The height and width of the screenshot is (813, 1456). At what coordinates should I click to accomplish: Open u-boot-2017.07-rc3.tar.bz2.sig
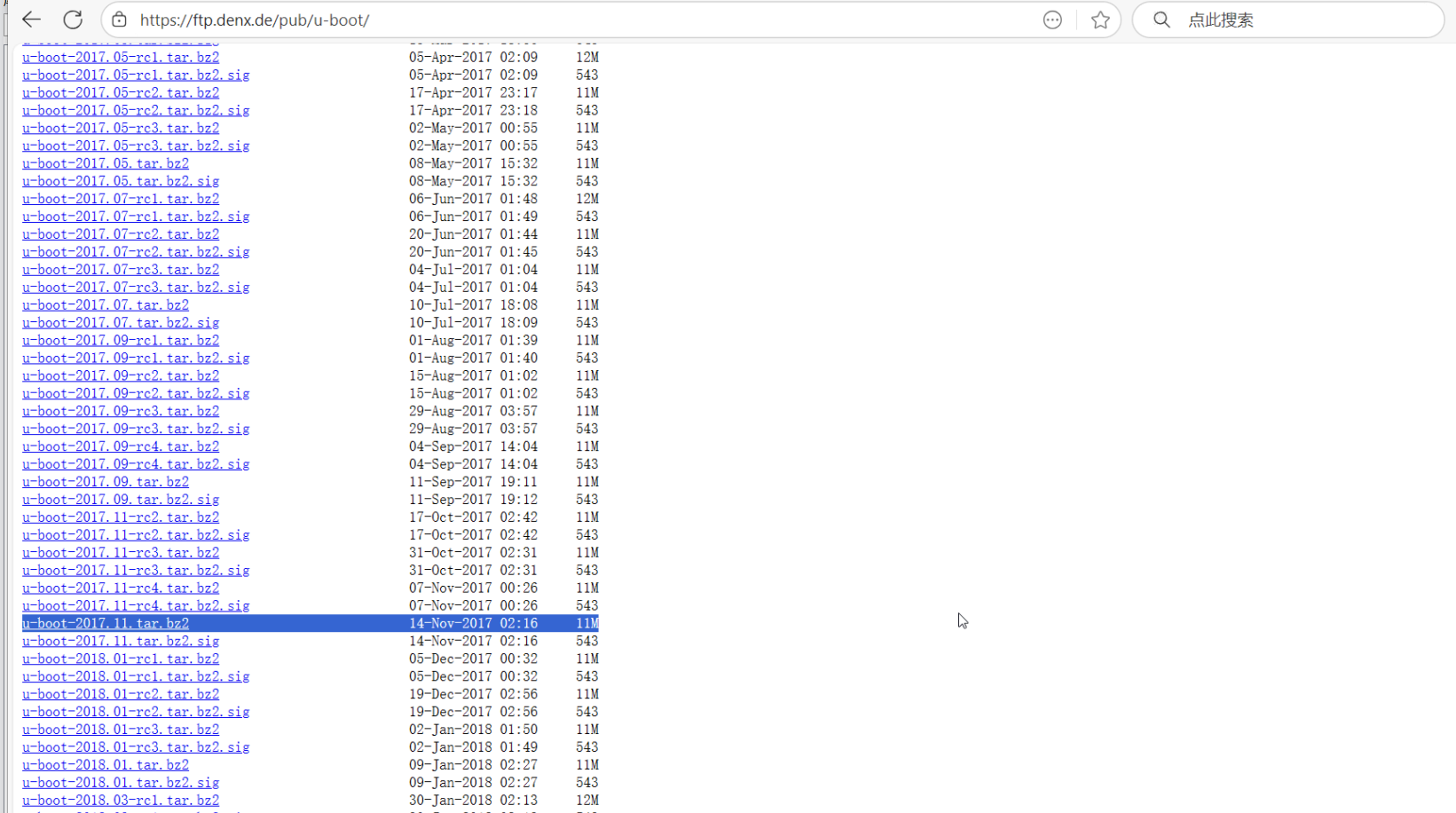[136, 288]
